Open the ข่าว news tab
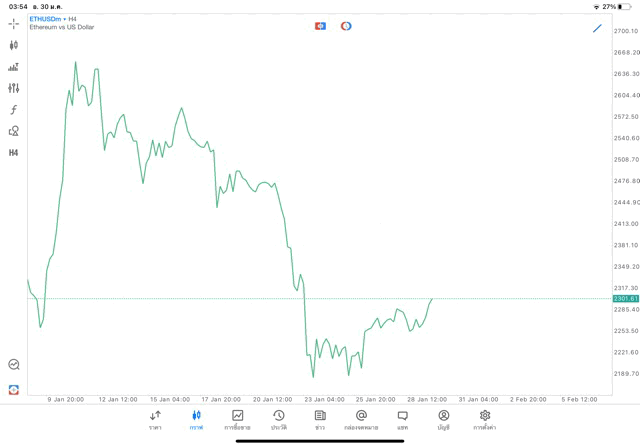This screenshot has width=640, height=447. pos(320,420)
